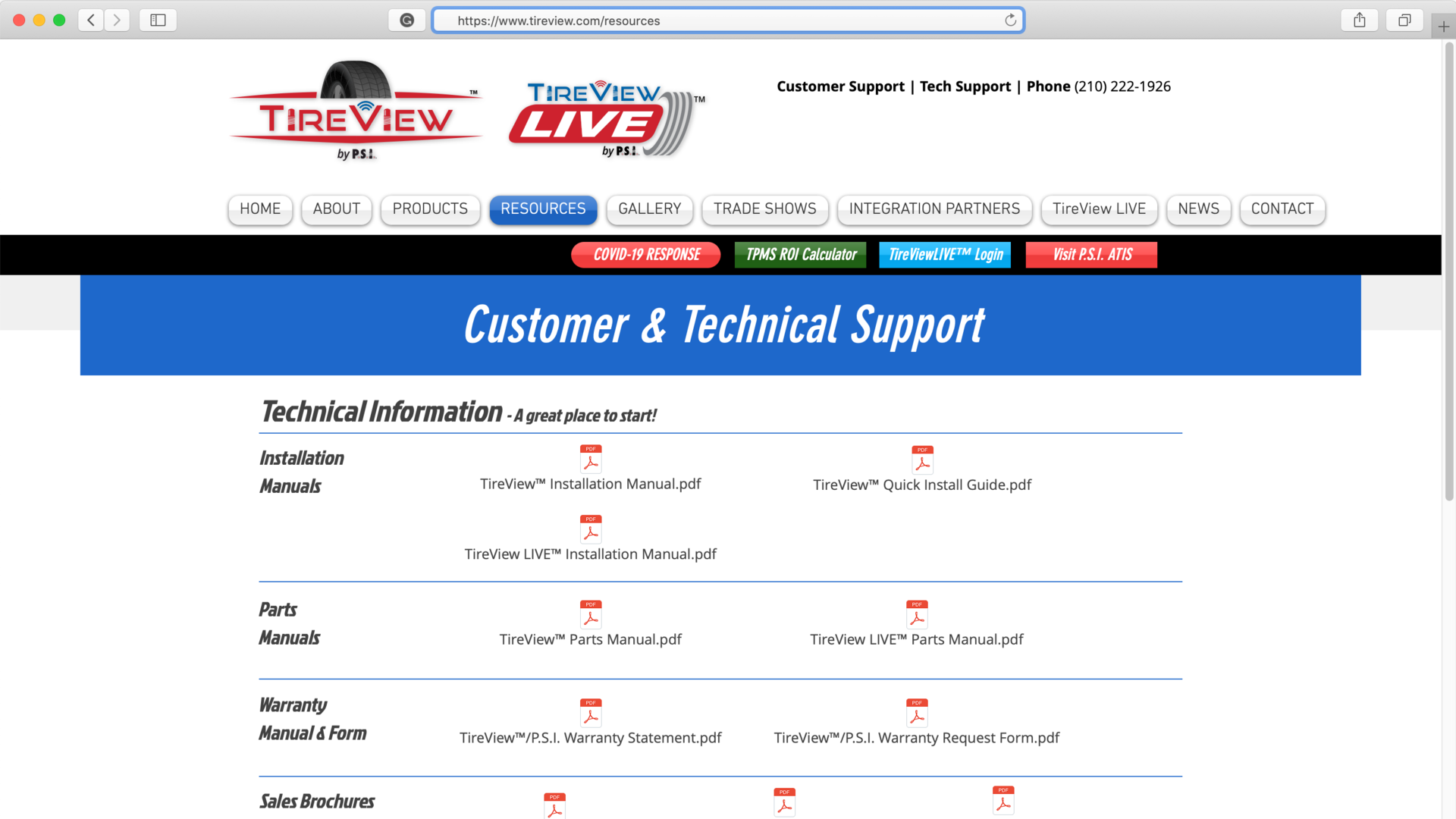Click the browser address bar
Screen dimensions: 1456x819
(x=728, y=20)
